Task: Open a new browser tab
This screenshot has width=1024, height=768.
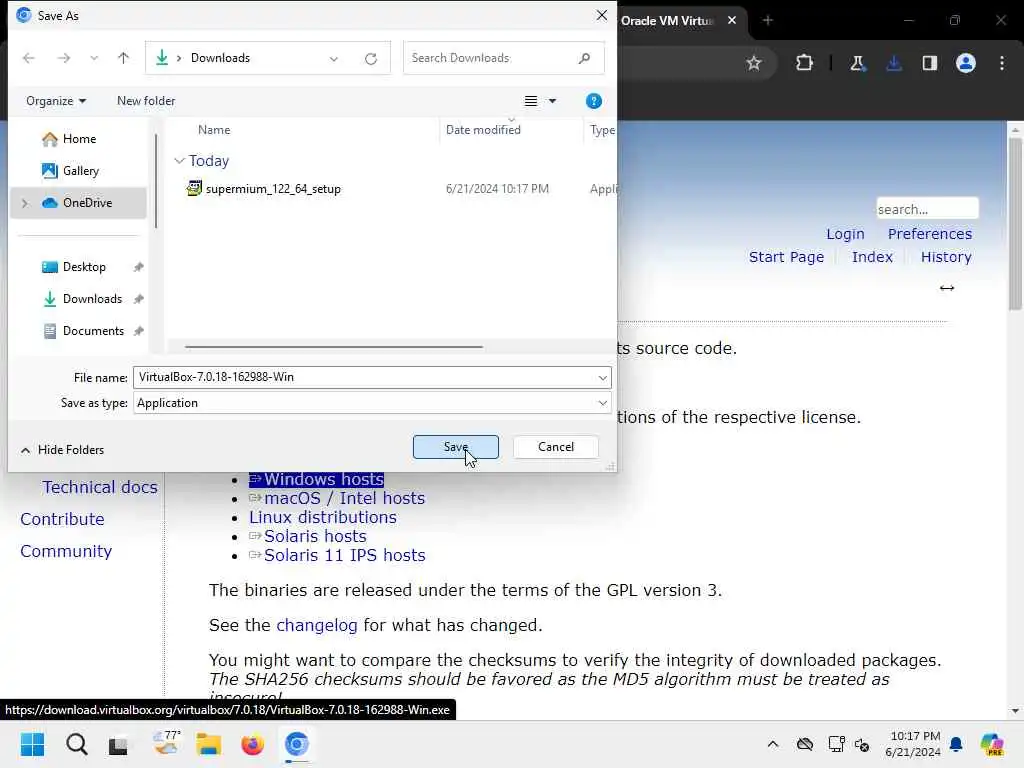Action: [x=768, y=20]
